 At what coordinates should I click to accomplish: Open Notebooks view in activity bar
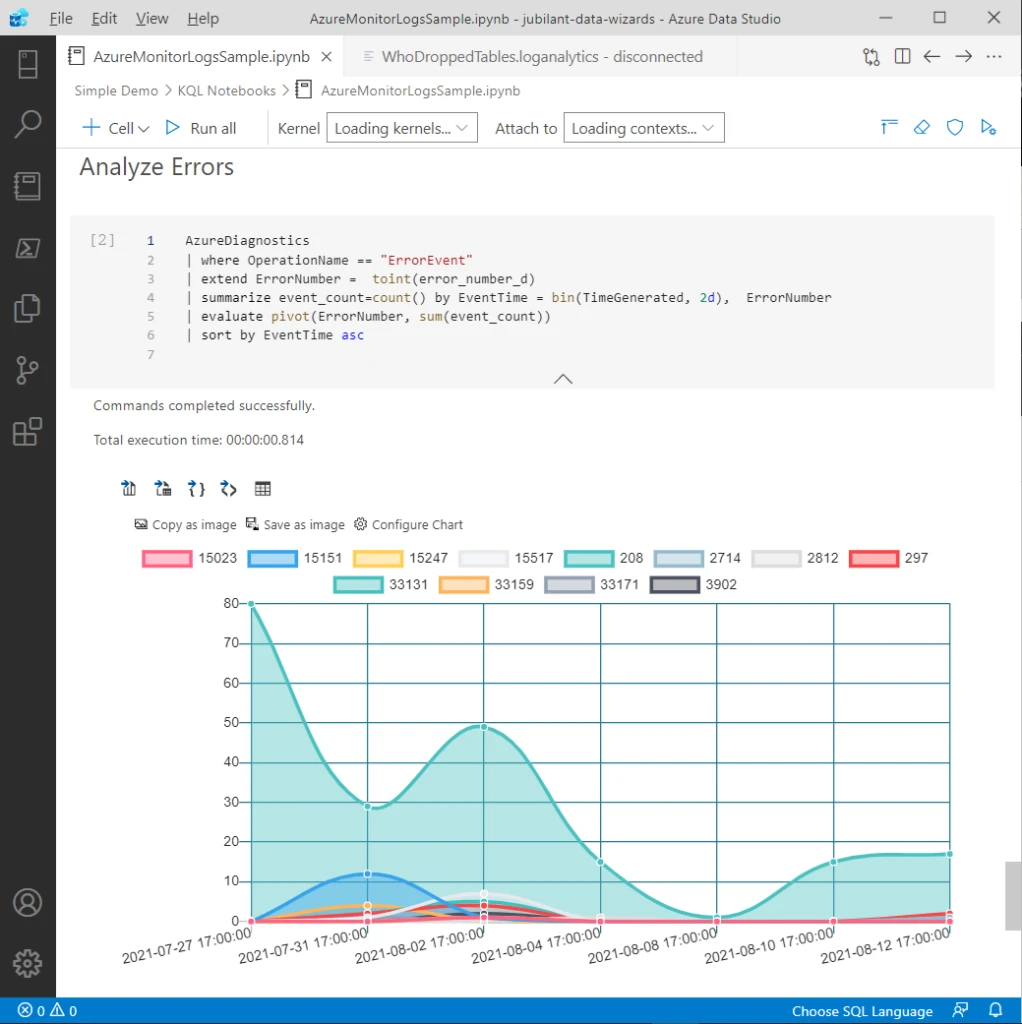(x=27, y=186)
